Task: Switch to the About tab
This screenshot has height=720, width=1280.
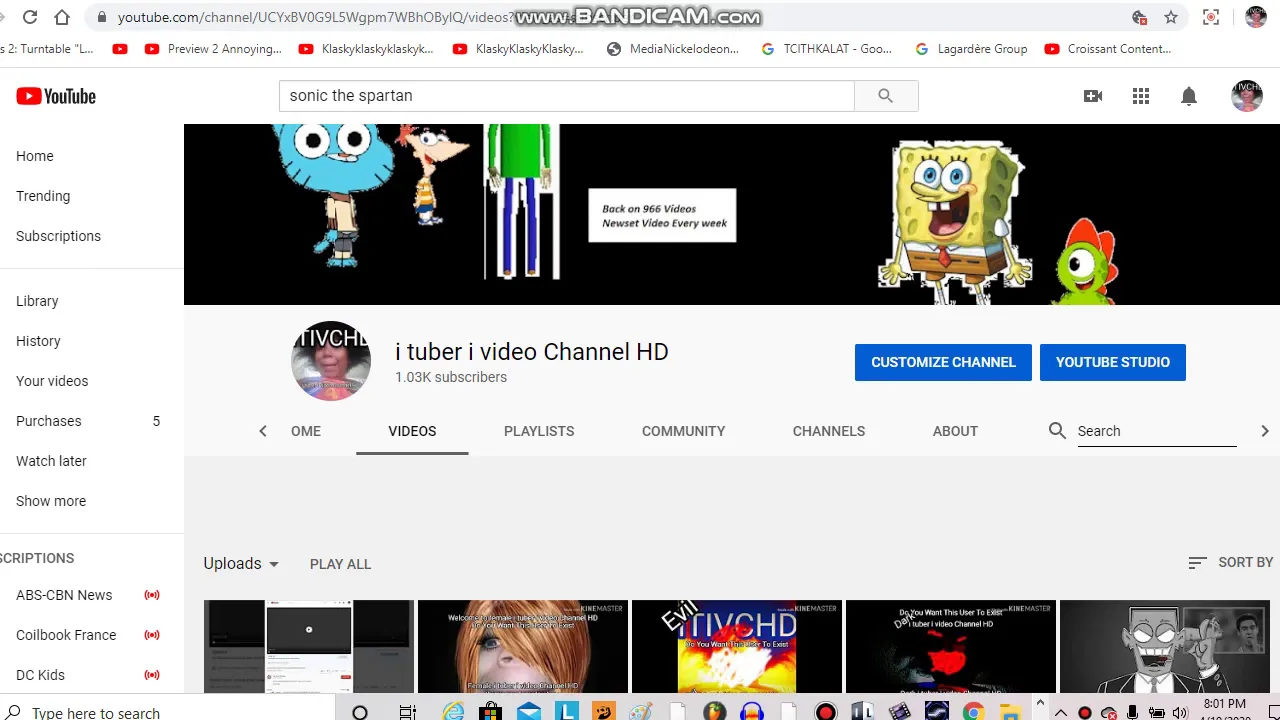Action: (955, 431)
